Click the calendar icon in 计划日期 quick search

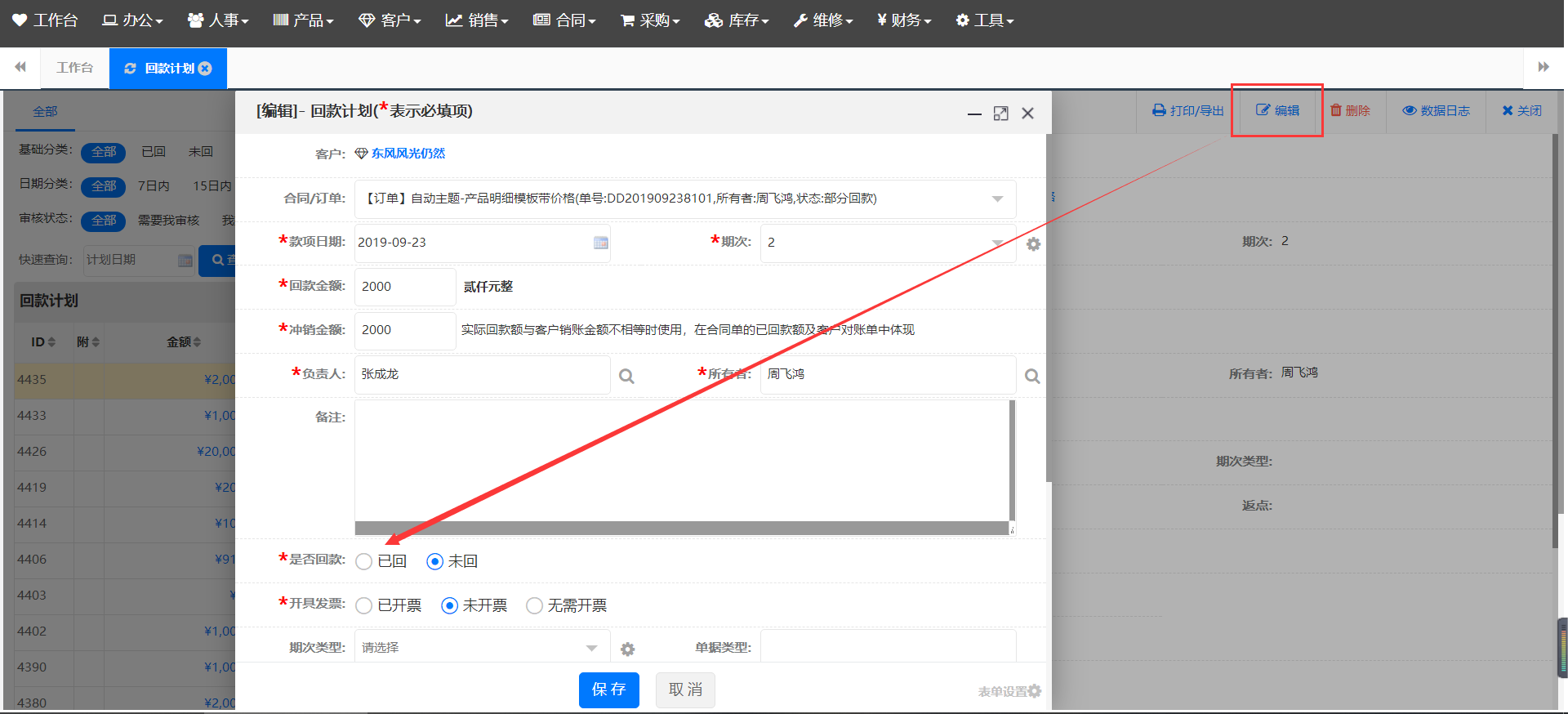(185, 261)
